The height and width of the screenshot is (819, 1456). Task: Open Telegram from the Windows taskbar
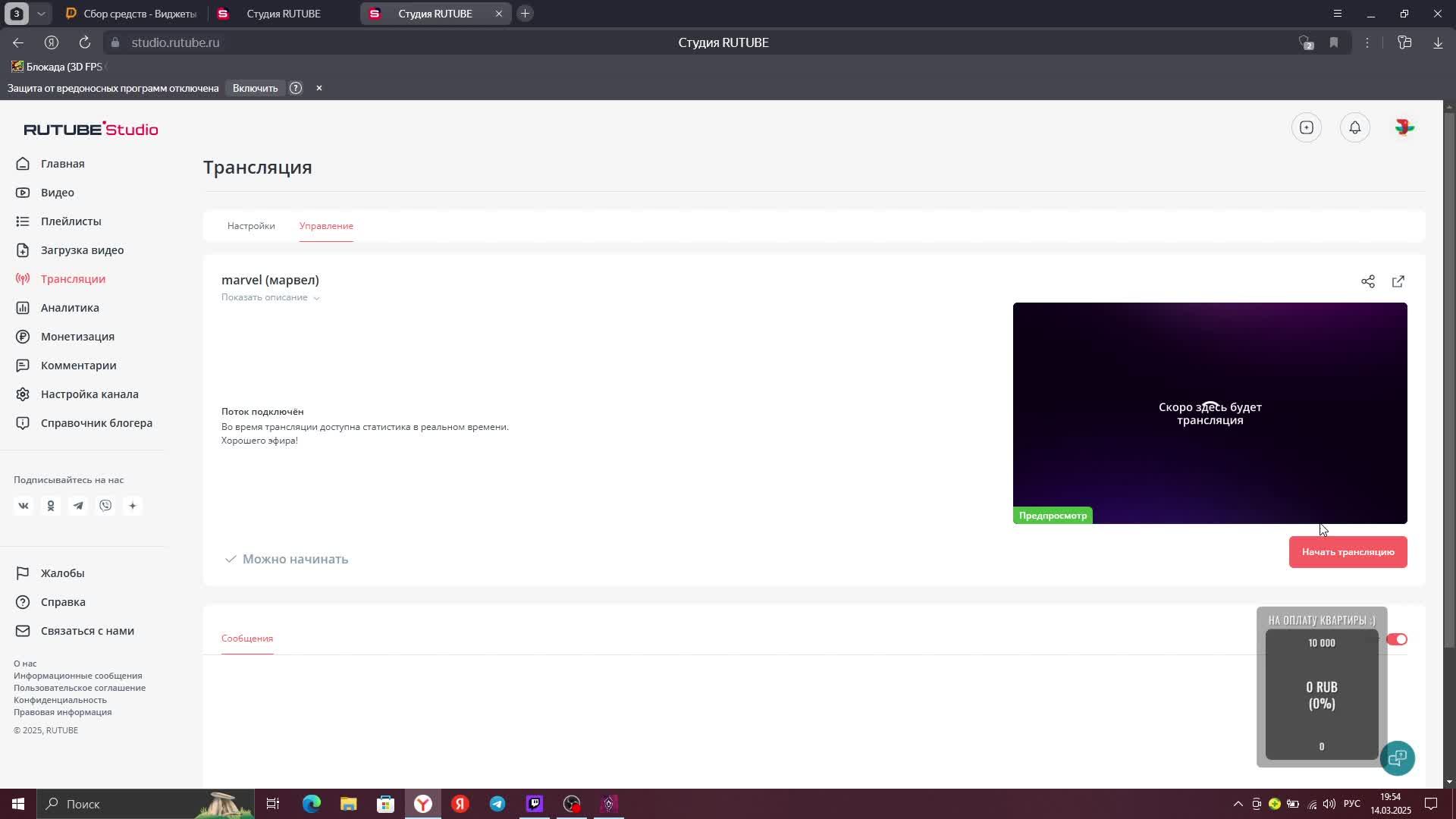(x=497, y=804)
